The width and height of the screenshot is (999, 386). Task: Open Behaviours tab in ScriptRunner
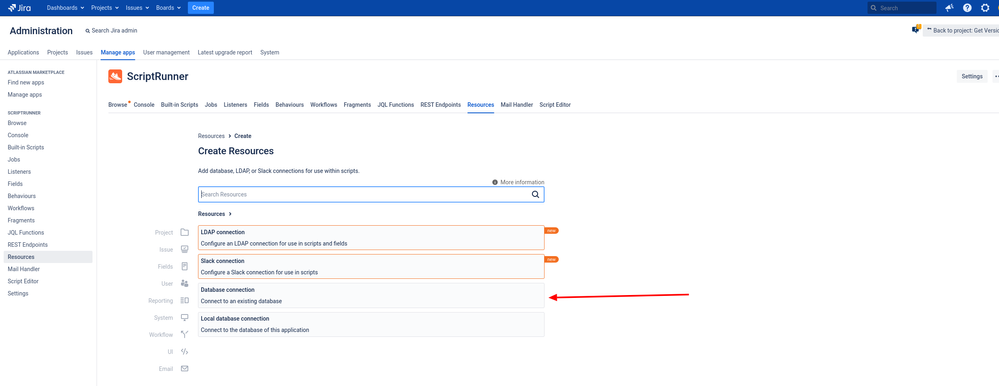289,104
